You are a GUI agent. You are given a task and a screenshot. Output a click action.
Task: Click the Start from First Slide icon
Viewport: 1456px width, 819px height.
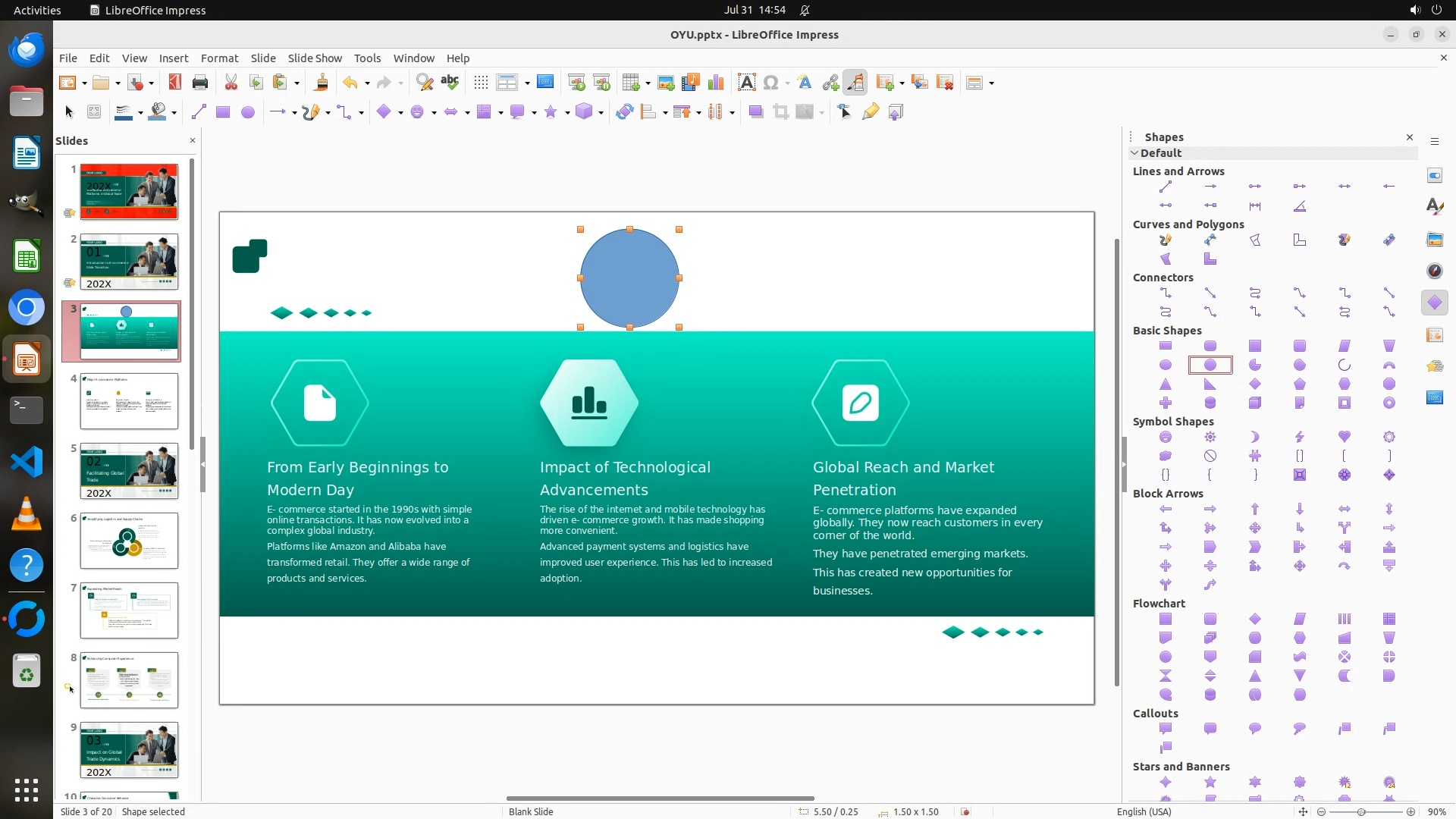[576, 83]
